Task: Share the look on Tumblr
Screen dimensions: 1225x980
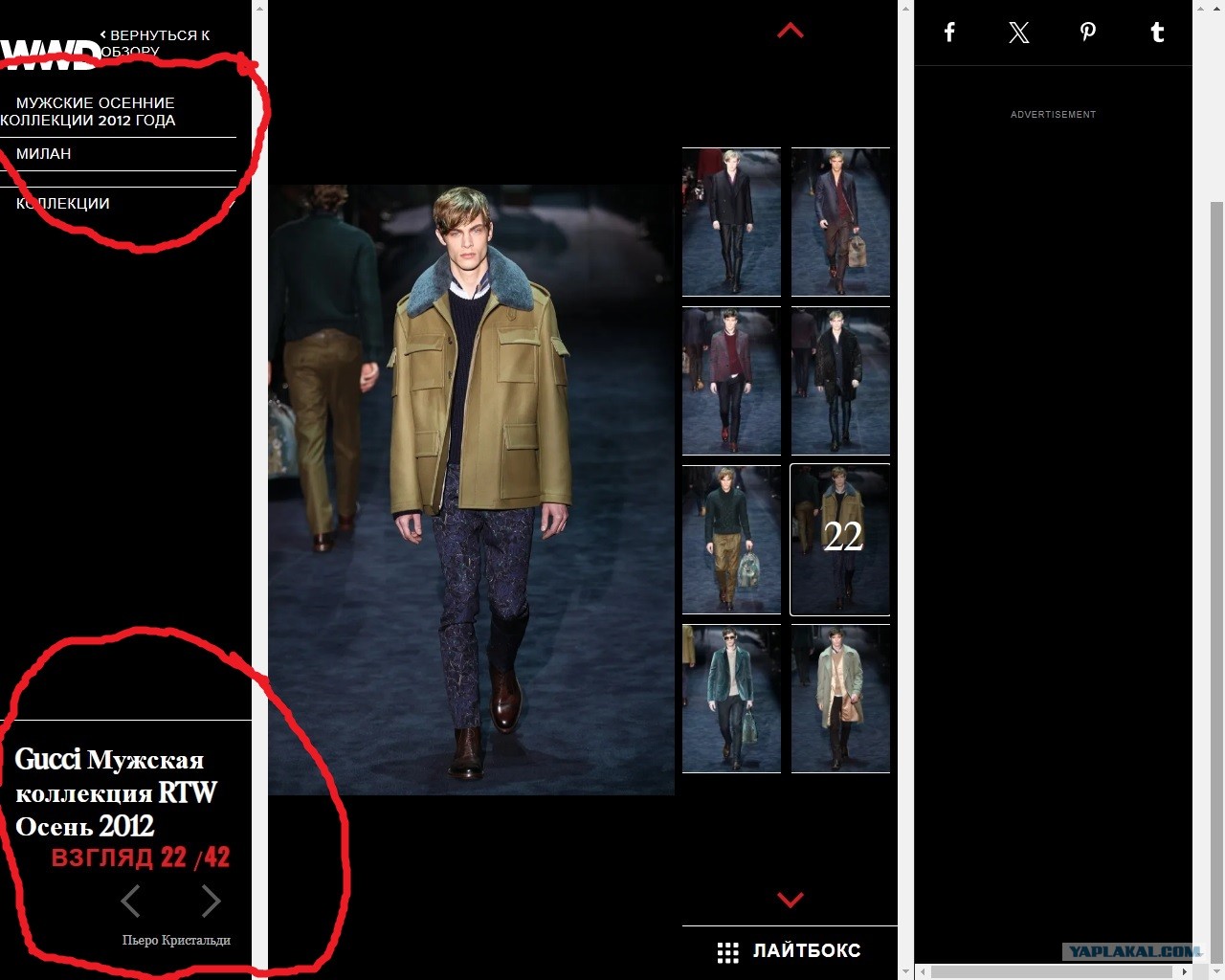Action: click(1157, 33)
